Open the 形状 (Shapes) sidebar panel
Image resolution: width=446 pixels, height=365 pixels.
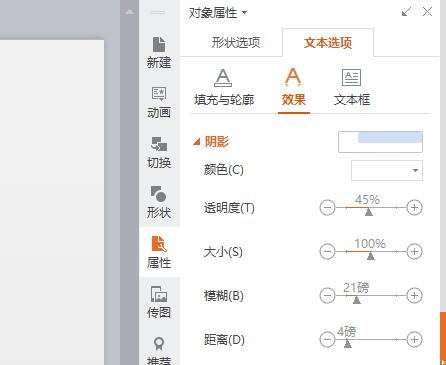[x=159, y=202]
